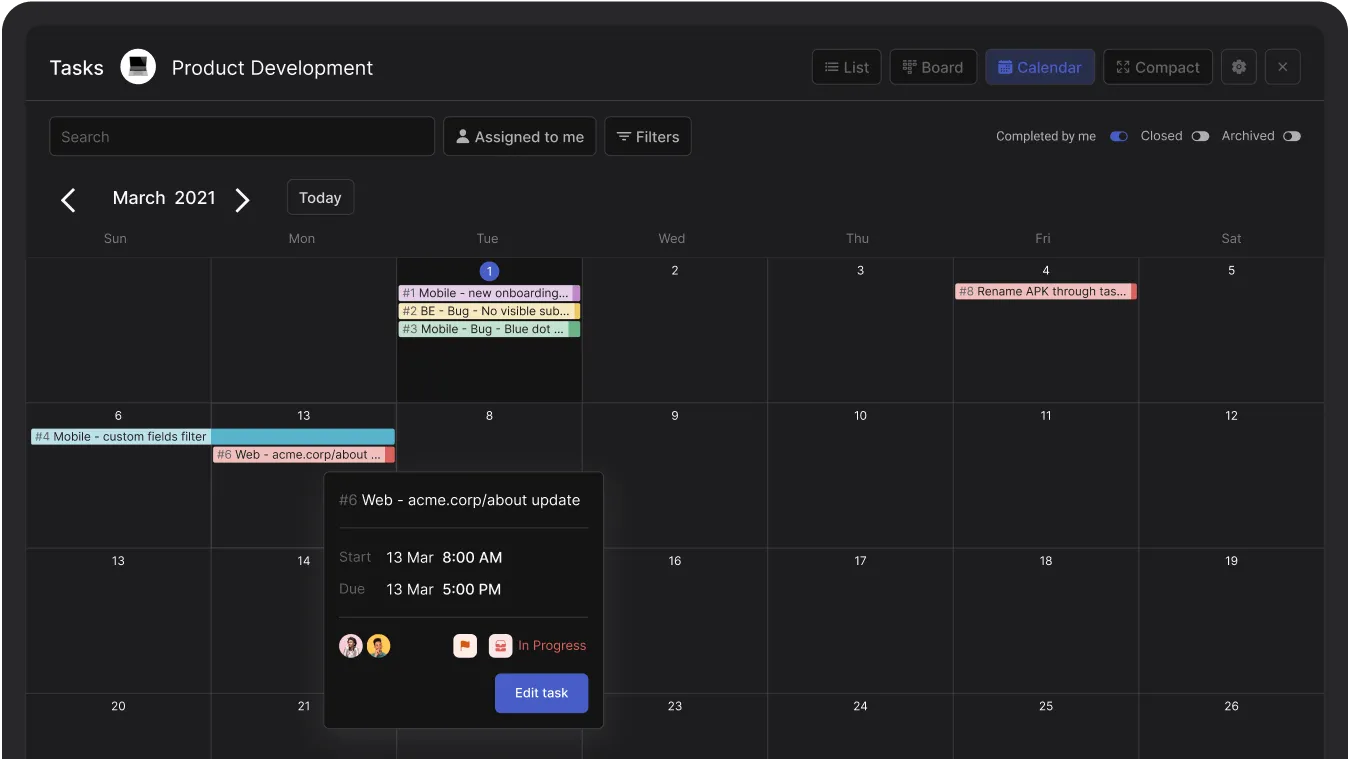Click the In Progress status icon
The height and width of the screenshot is (759, 1348).
click(x=500, y=645)
